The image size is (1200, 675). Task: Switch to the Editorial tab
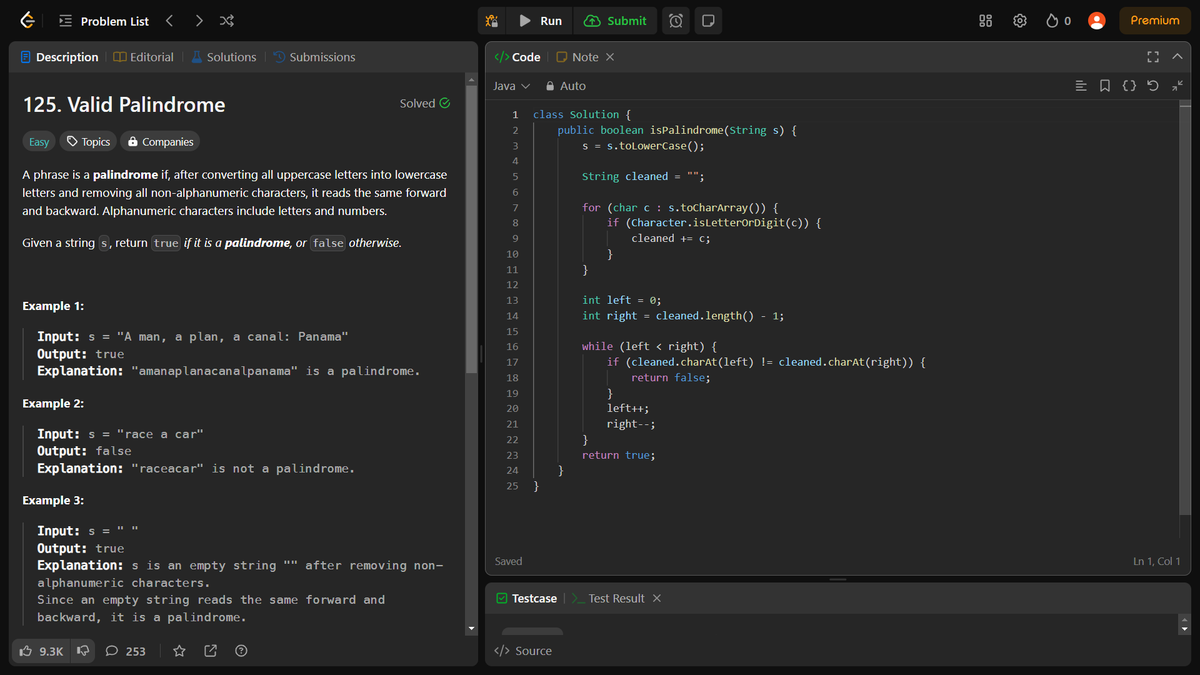(144, 57)
